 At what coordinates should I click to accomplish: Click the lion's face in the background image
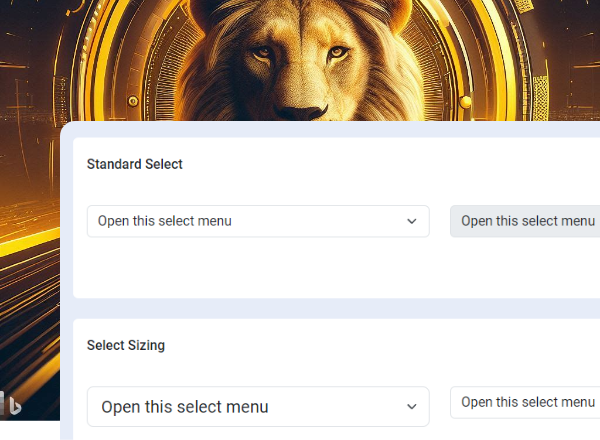click(298, 70)
